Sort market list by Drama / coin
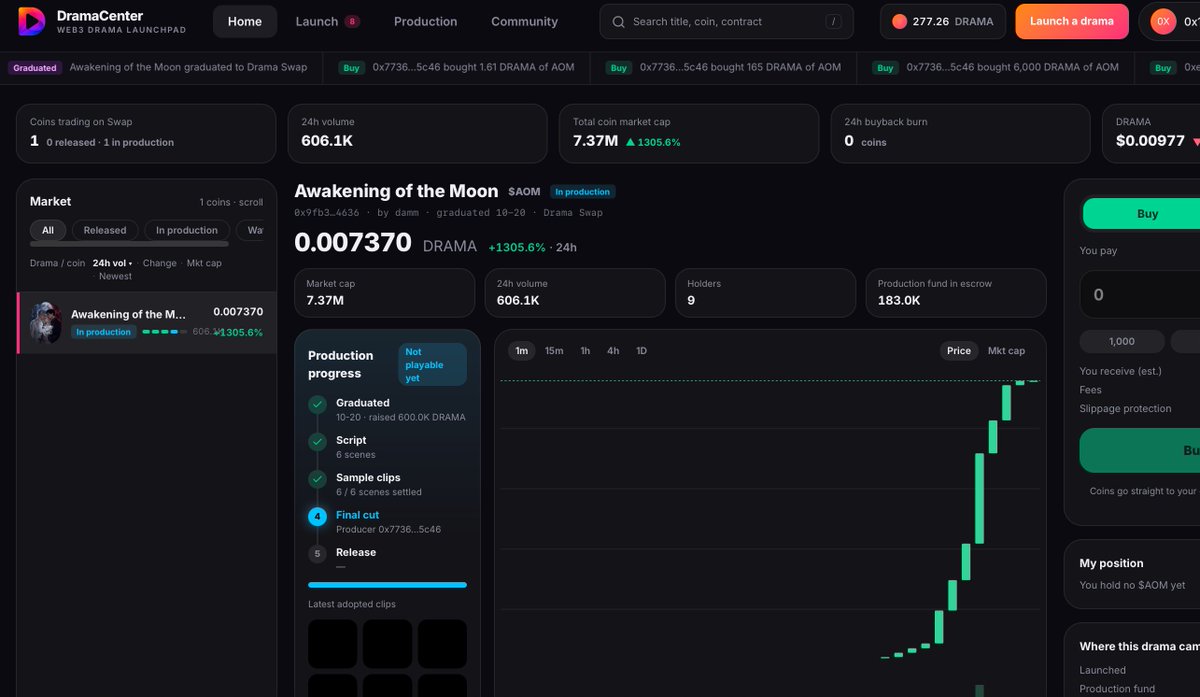This screenshot has height=697, width=1200. (x=57, y=263)
